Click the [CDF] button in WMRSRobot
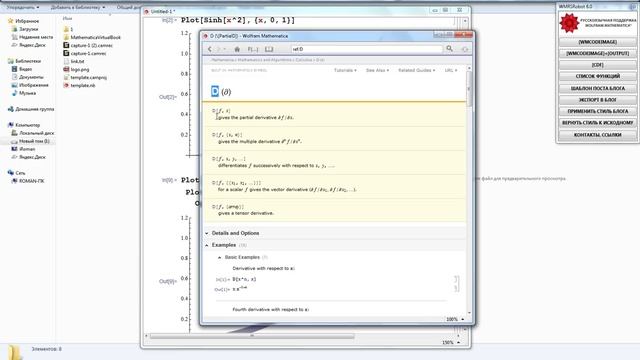The width and height of the screenshot is (640, 360). click(597, 65)
